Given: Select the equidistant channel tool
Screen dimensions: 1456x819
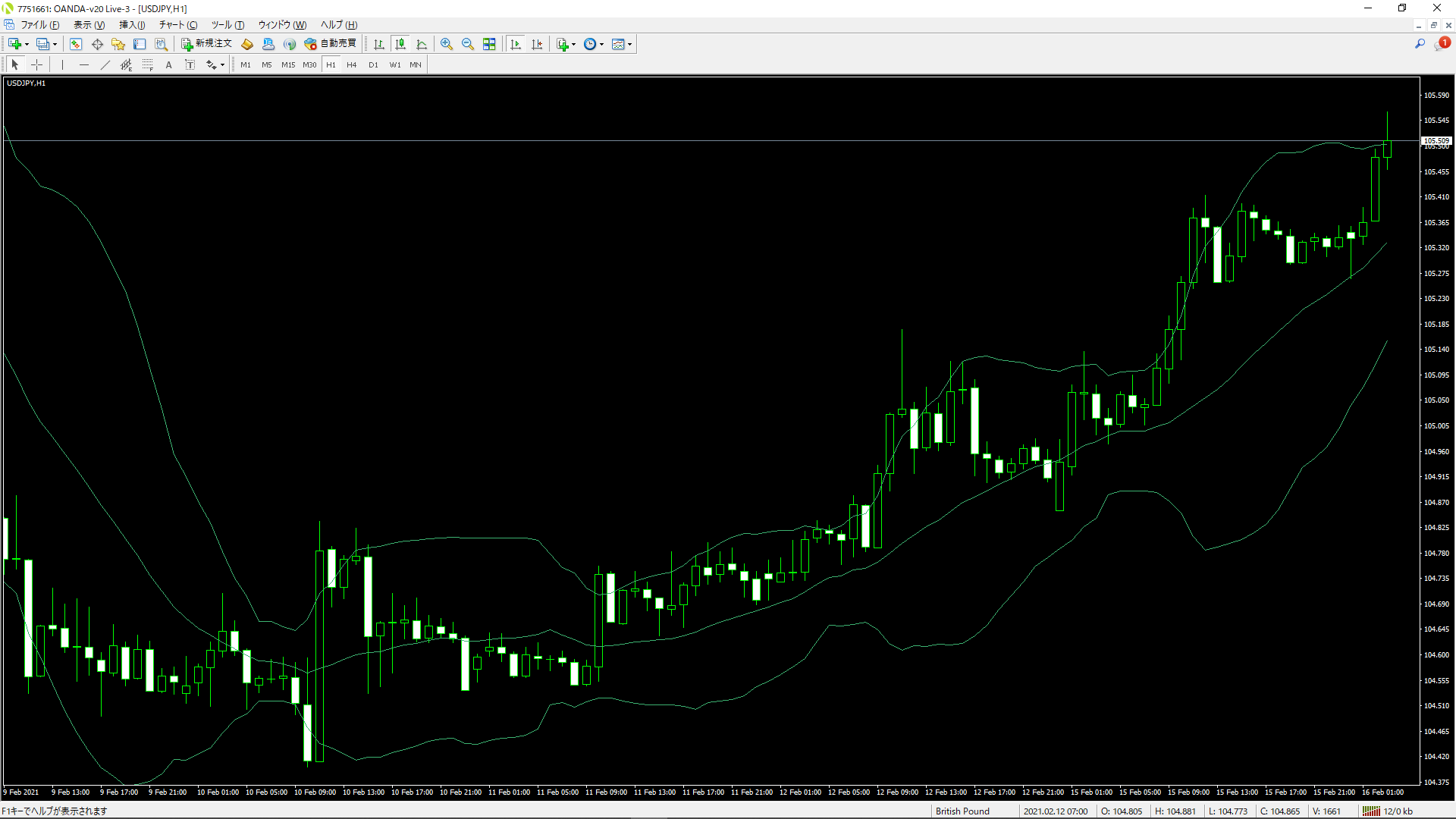Looking at the screenshot, I should point(126,64).
